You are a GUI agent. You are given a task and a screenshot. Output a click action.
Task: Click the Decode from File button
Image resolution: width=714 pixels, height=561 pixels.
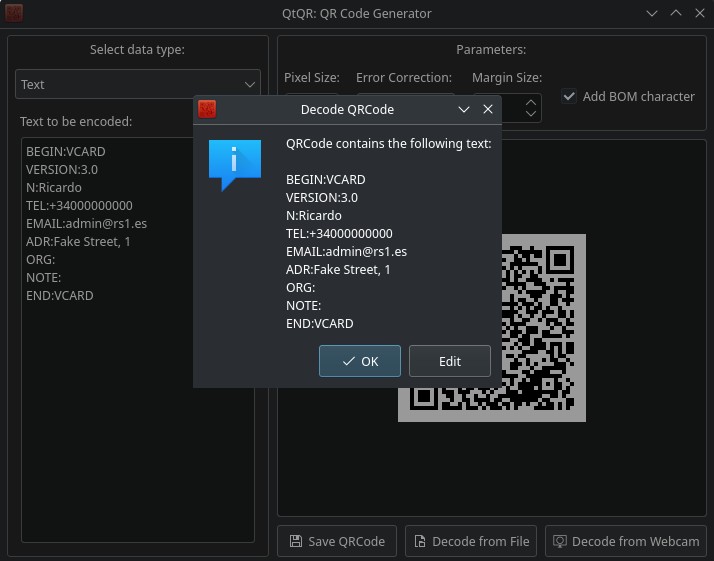[471, 541]
